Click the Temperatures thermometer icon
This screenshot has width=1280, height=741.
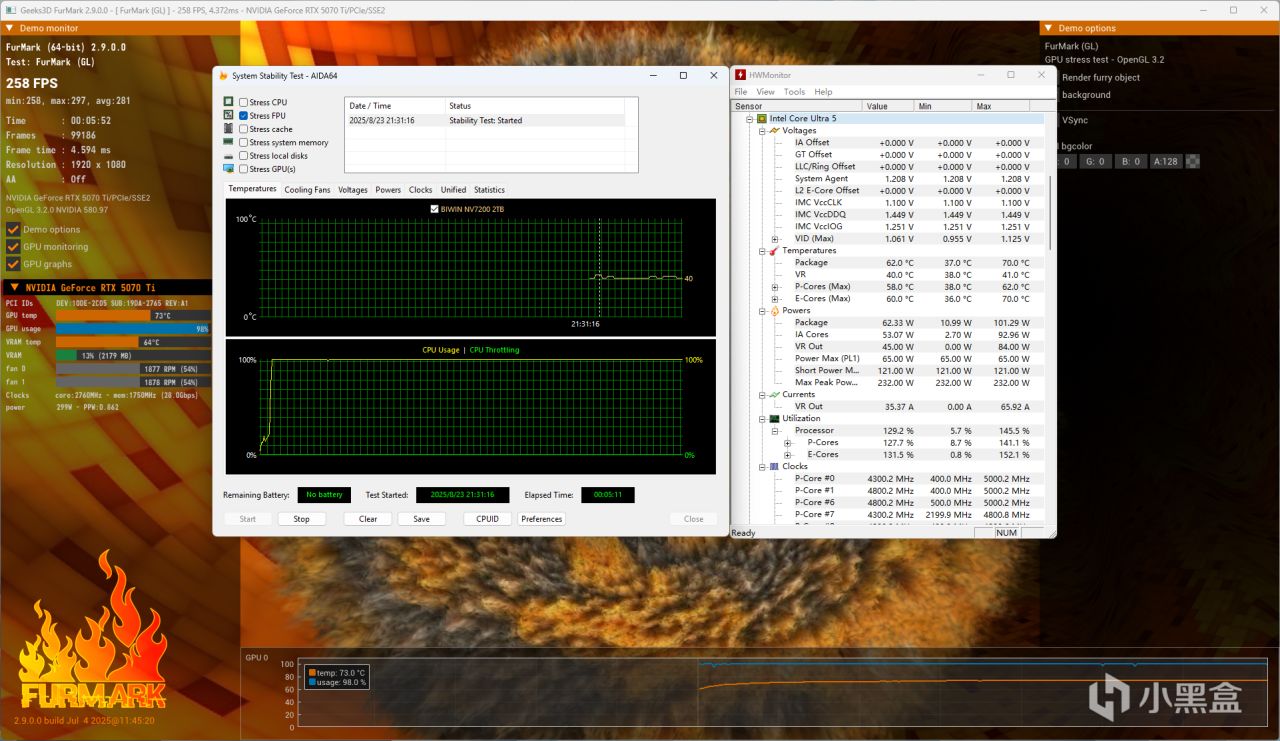774,251
